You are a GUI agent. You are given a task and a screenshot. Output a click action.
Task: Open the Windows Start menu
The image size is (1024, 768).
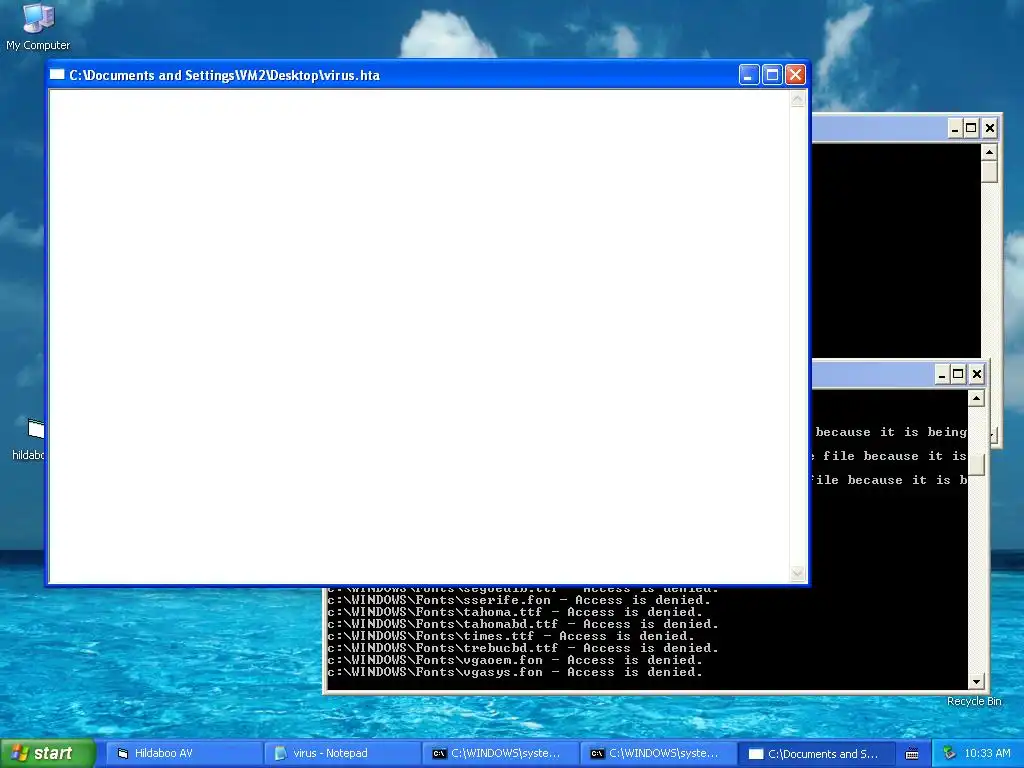coord(48,753)
